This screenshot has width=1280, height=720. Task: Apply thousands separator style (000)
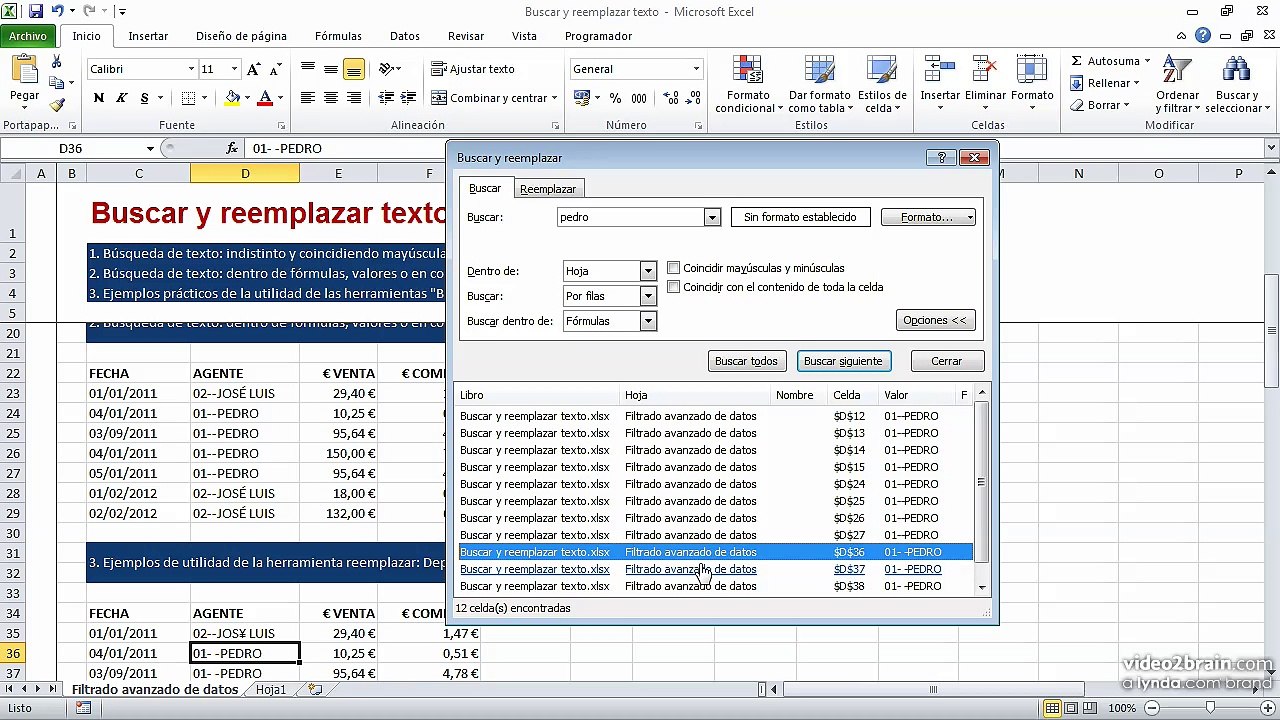pos(639,98)
